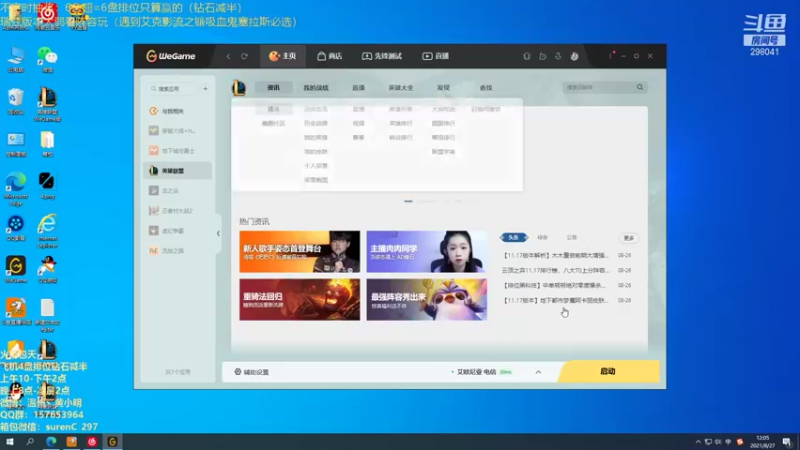Open the Recycle Bin desktop icon
This screenshot has height=450, width=800.
pyautogui.click(x=15, y=101)
